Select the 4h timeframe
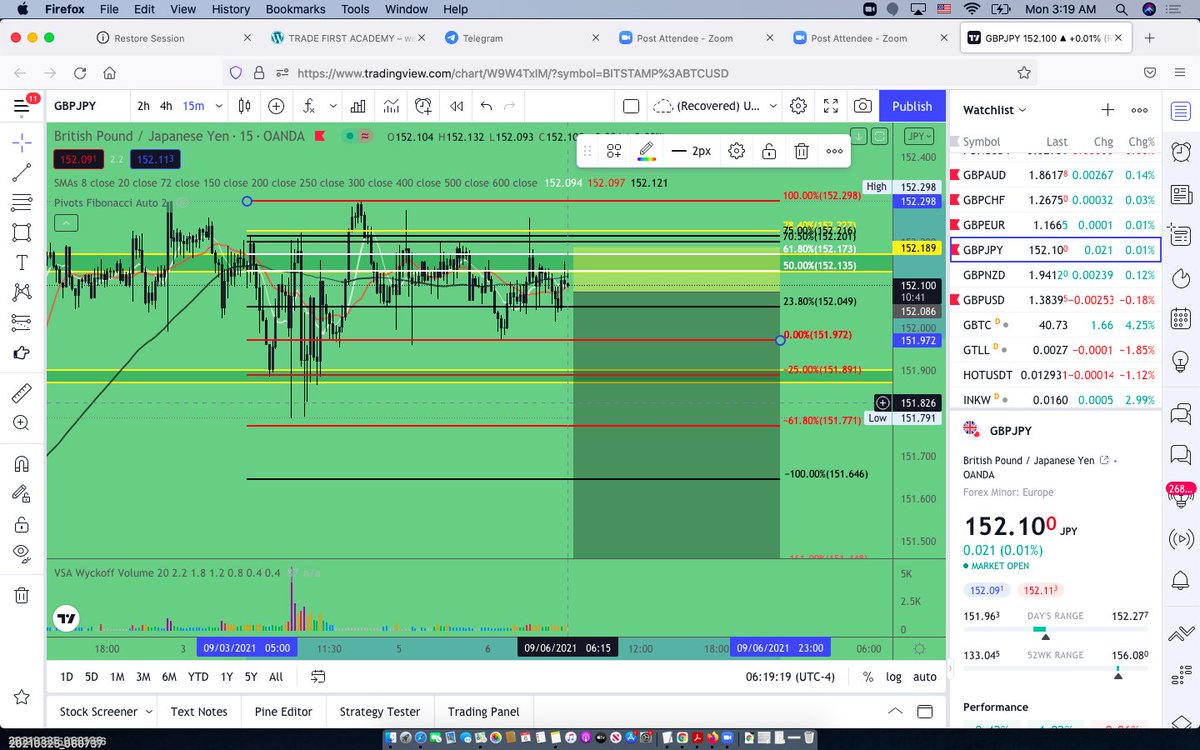Screen dimensions: 1200x750 click(x=166, y=106)
